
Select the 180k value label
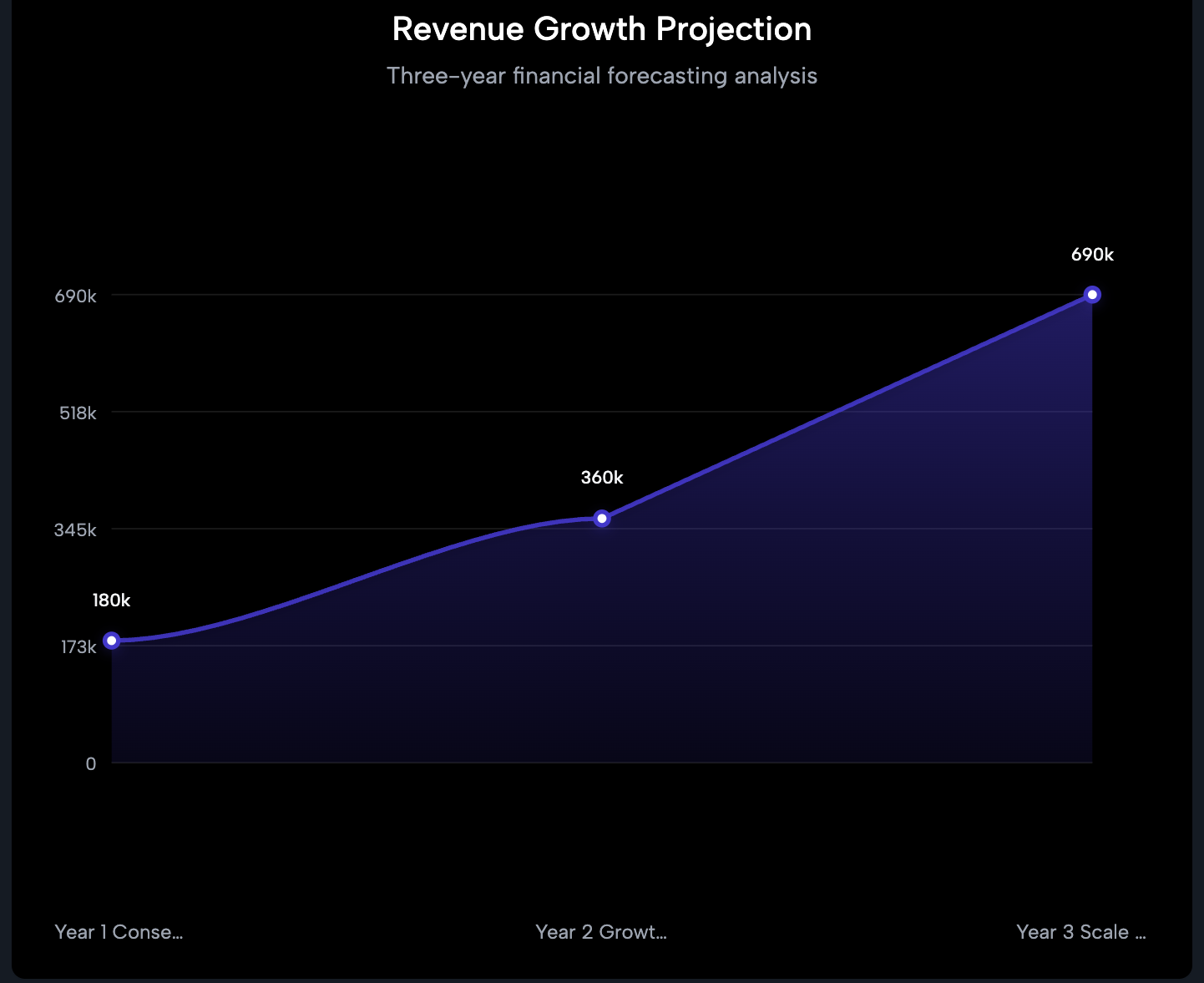point(111,599)
